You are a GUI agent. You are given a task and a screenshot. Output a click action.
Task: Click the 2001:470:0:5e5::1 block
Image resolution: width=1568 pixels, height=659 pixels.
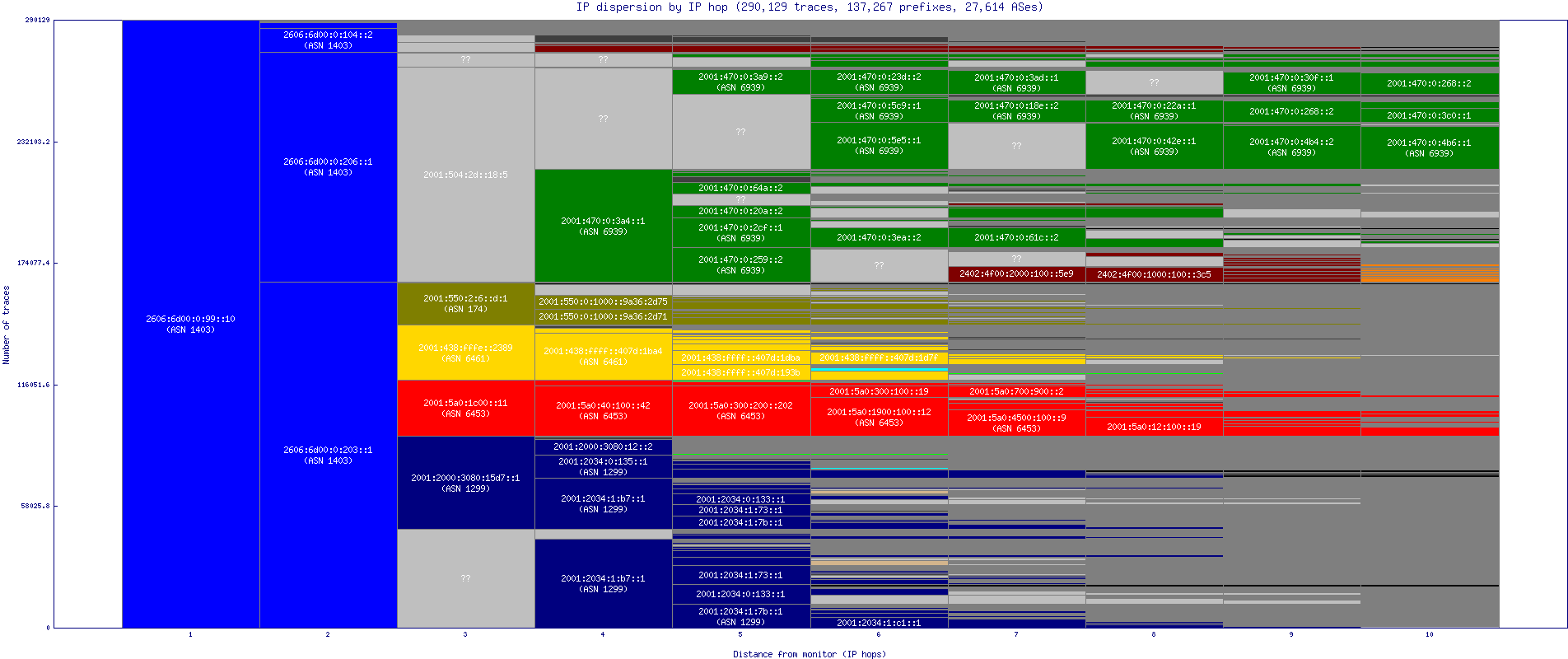[880, 146]
